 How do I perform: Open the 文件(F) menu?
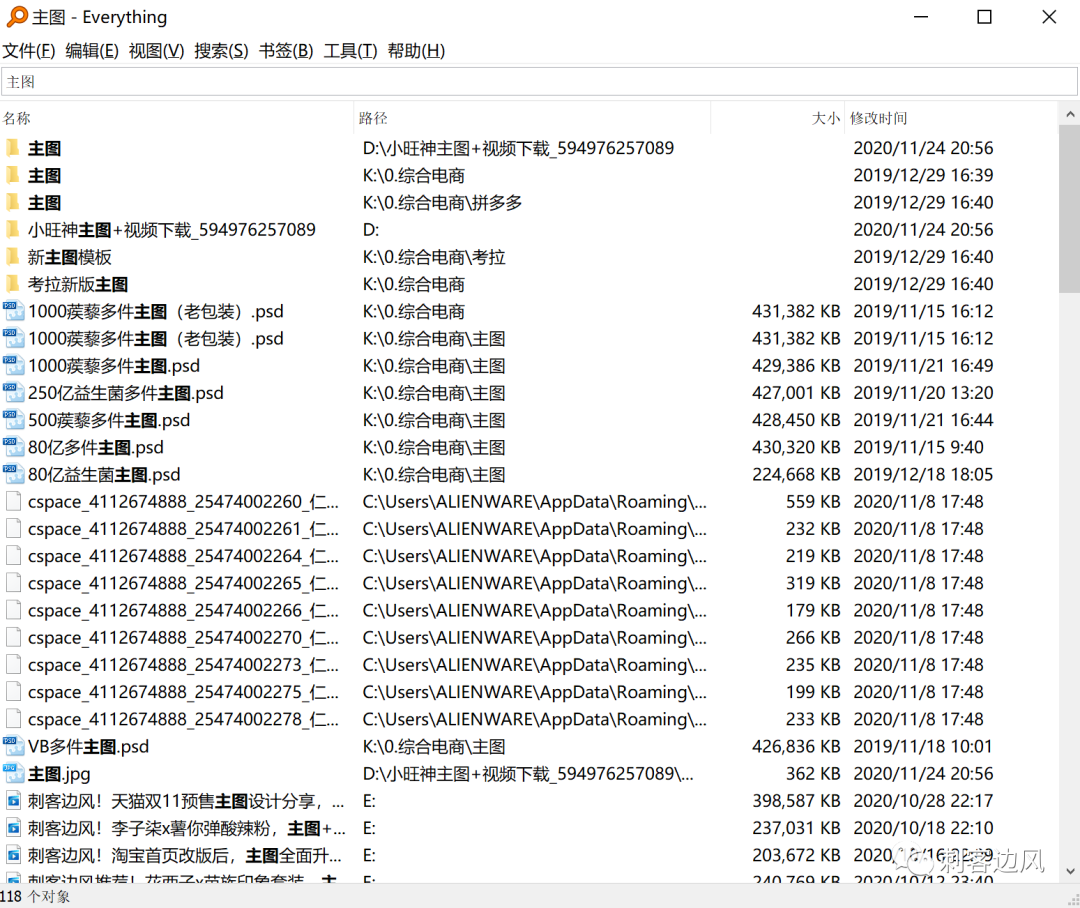pyautogui.click(x=29, y=51)
